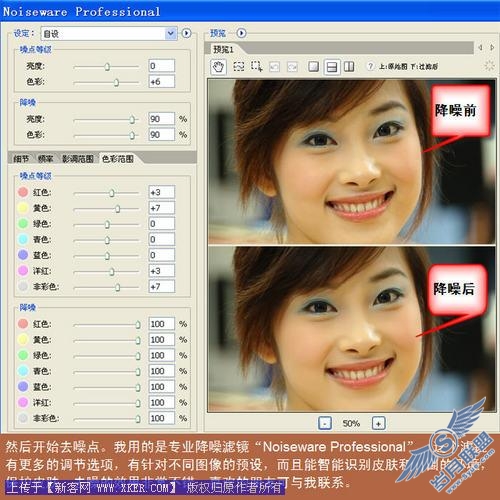Switch to the 细节 tab
The width and height of the screenshot is (500, 500).
(21, 159)
